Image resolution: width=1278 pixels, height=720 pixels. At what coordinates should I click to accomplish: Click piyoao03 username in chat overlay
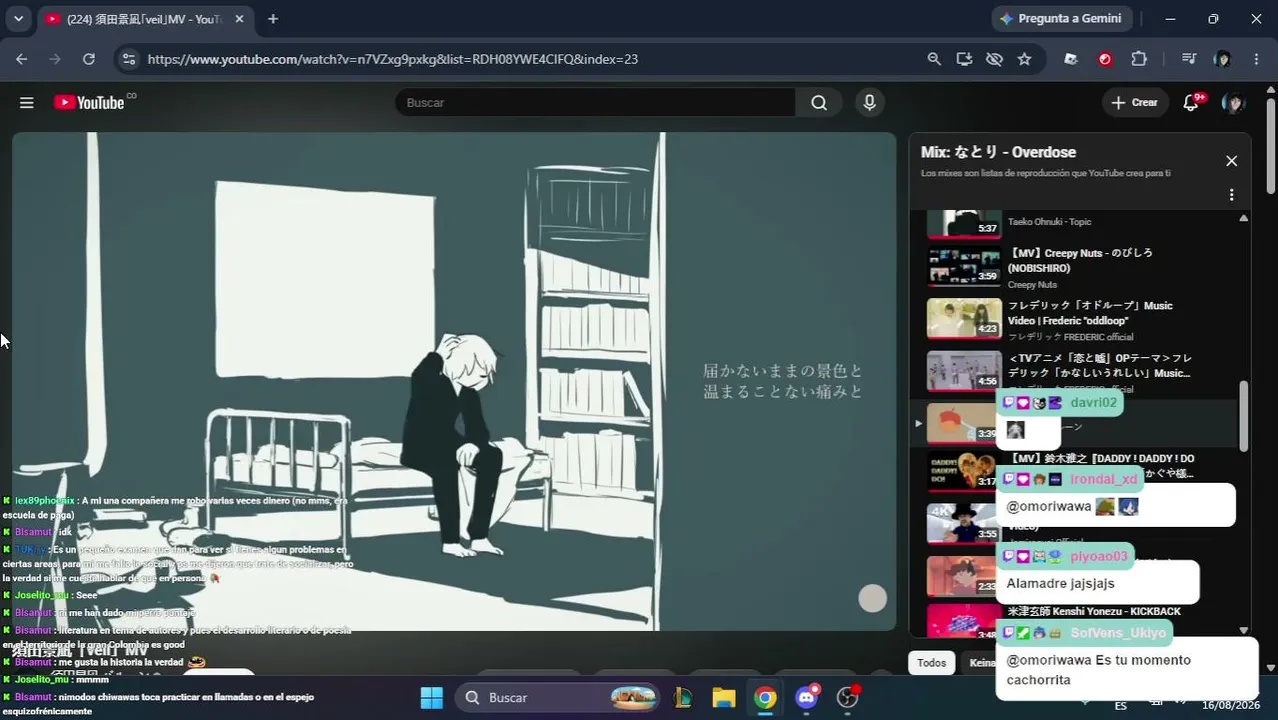[1098, 556]
